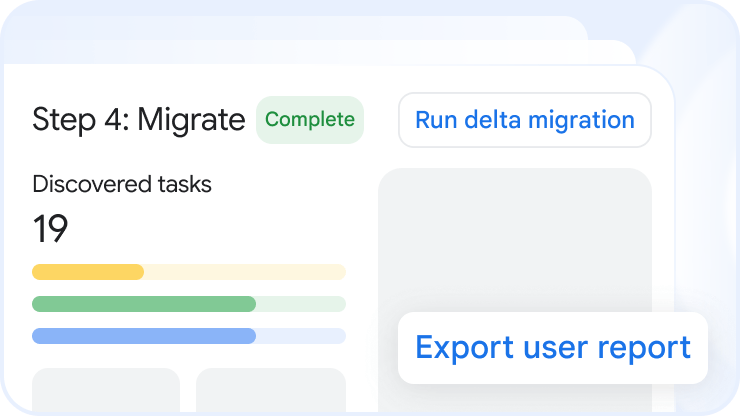Open the large gray placeholder panel on right

(x=514, y=240)
